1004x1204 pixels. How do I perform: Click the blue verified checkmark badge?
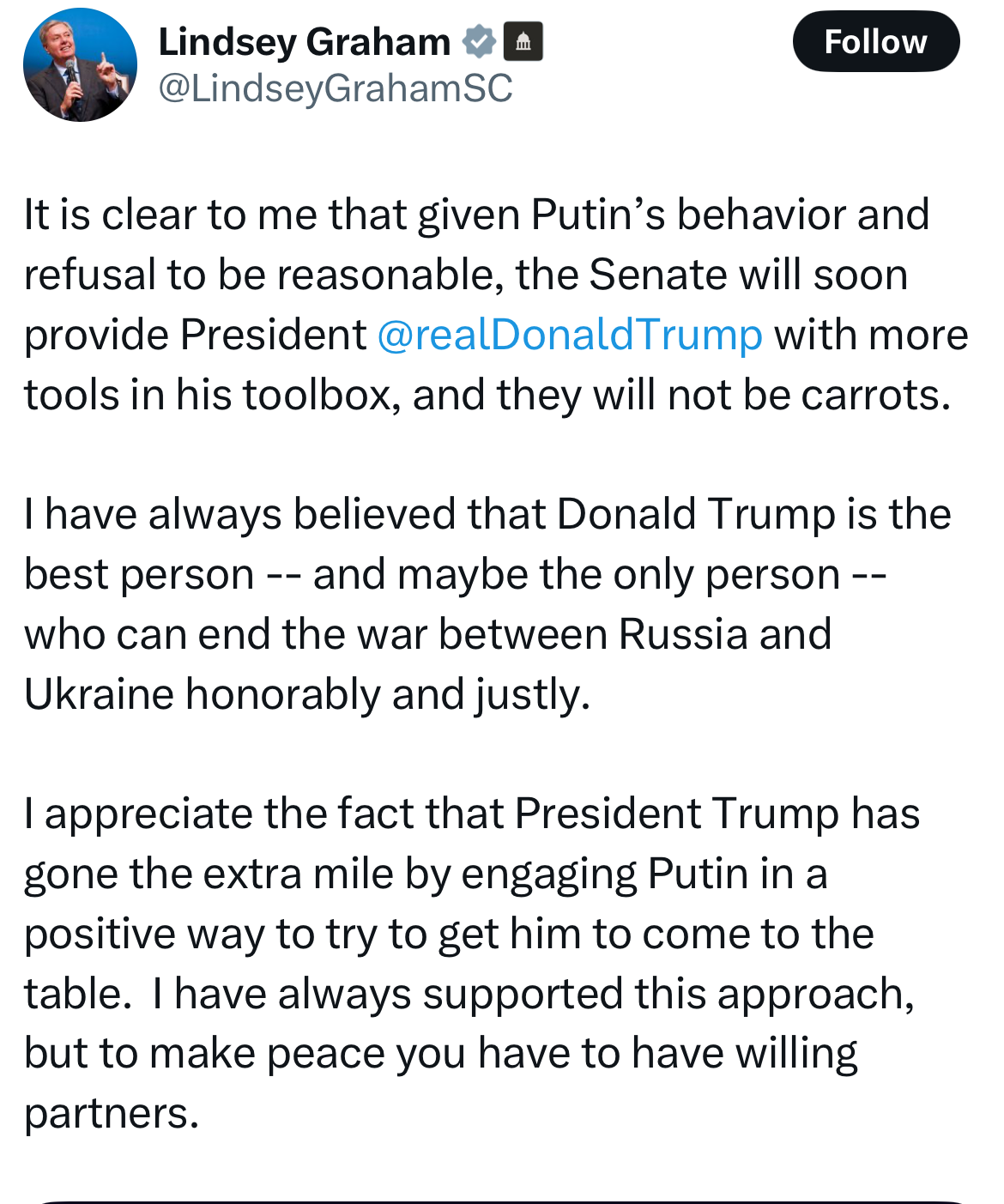coord(479,41)
